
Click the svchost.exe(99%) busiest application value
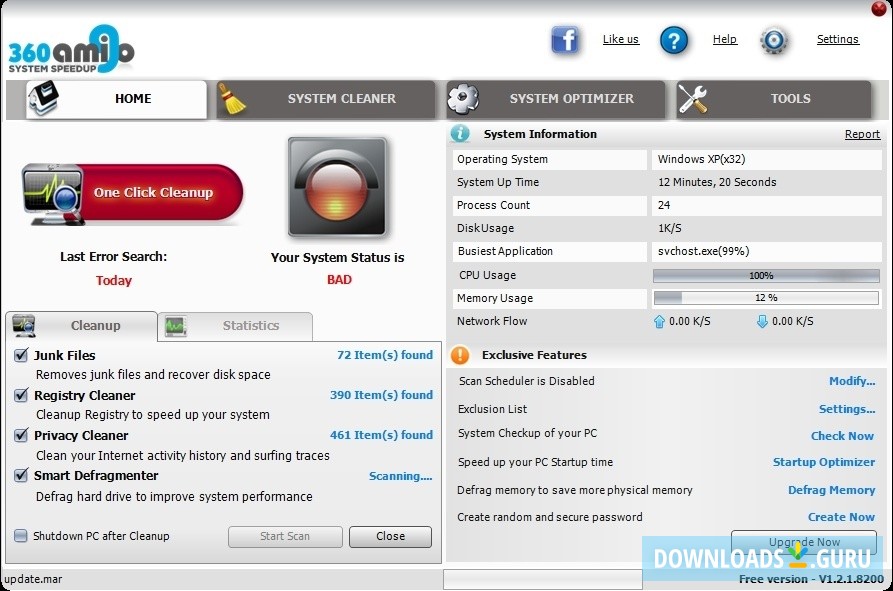[x=703, y=251]
